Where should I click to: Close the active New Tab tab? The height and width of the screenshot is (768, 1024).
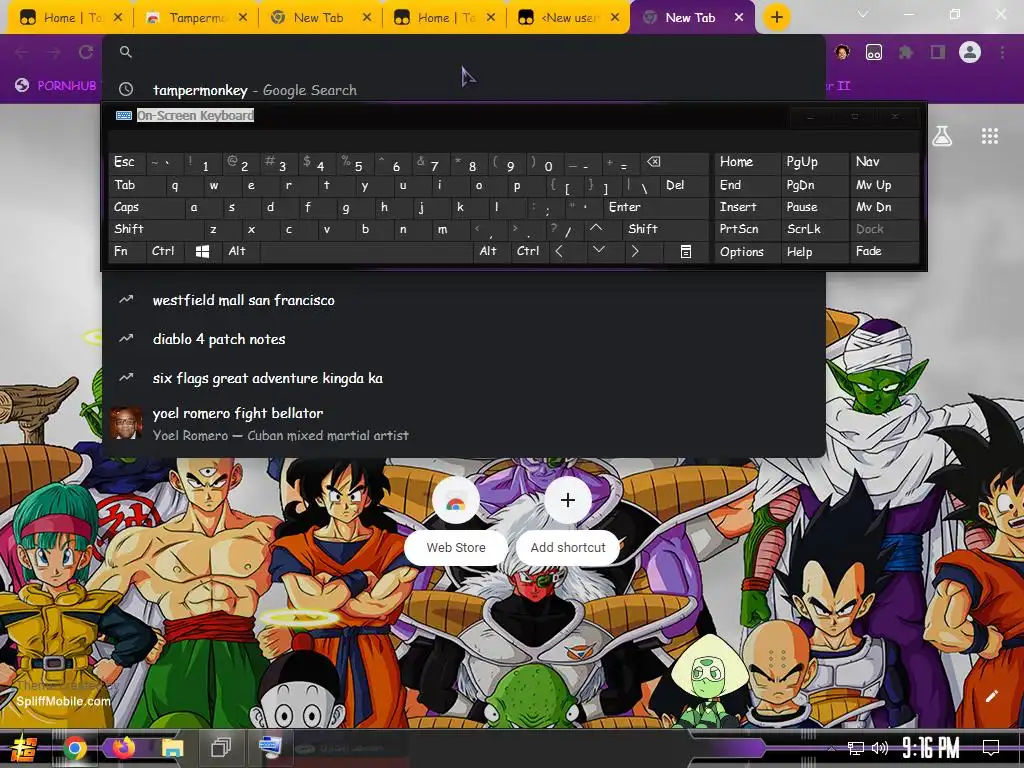tap(739, 18)
